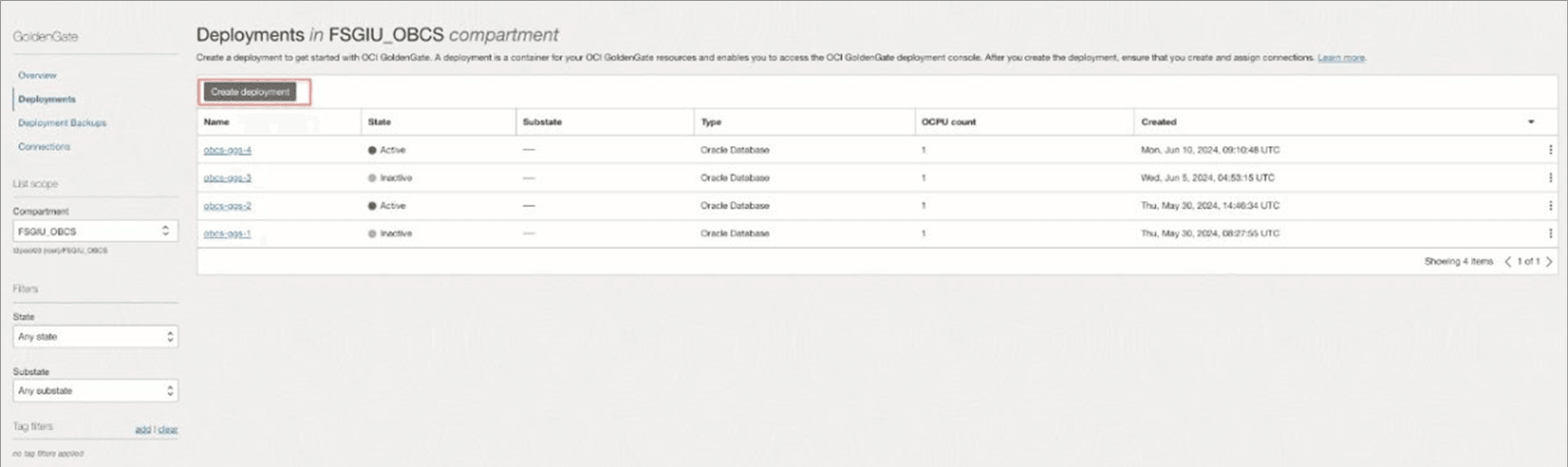
Task: Select Deployments in GoldenGate sidebar
Action: pos(47,100)
